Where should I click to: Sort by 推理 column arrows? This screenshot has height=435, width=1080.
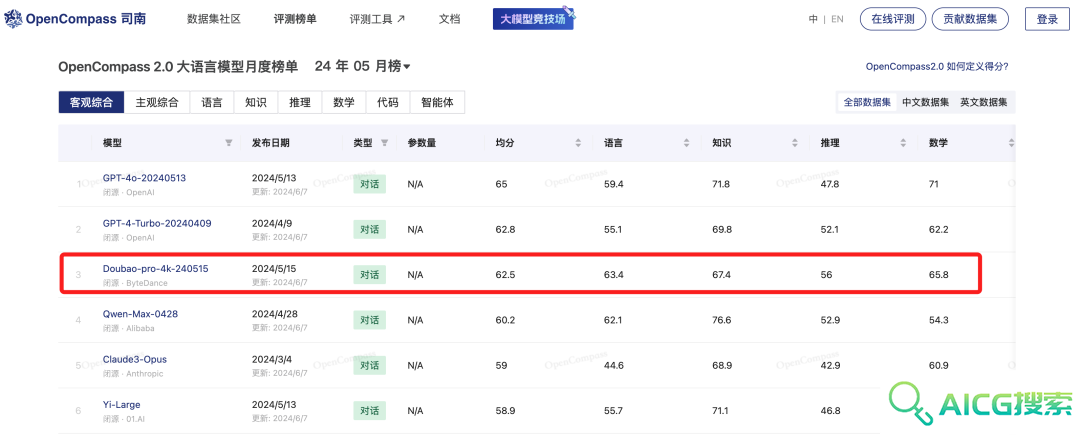coord(903,143)
